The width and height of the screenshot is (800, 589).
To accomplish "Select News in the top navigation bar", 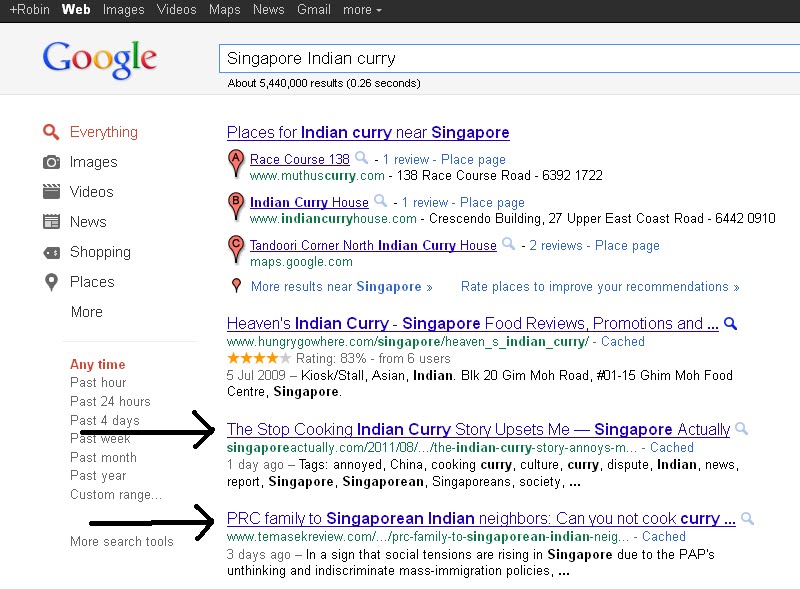I will coord(269,10).
